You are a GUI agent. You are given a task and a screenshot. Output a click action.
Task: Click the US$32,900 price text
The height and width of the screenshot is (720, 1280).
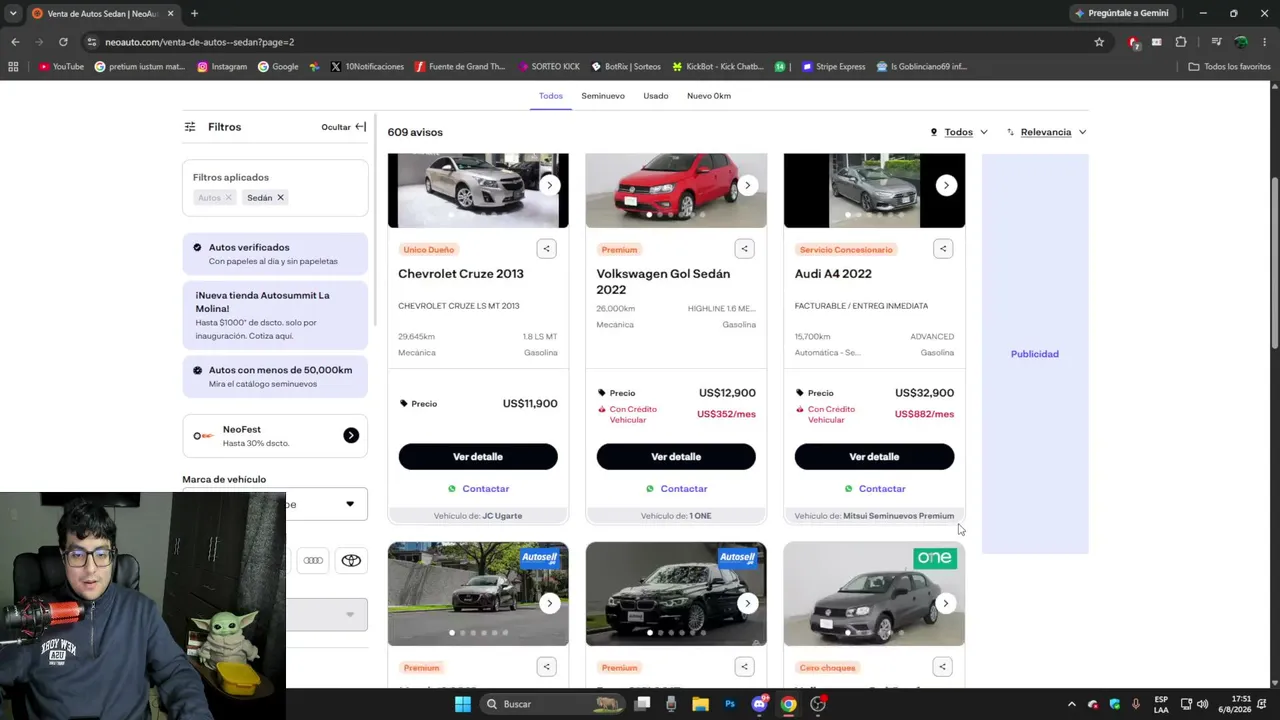click(924, 393)
